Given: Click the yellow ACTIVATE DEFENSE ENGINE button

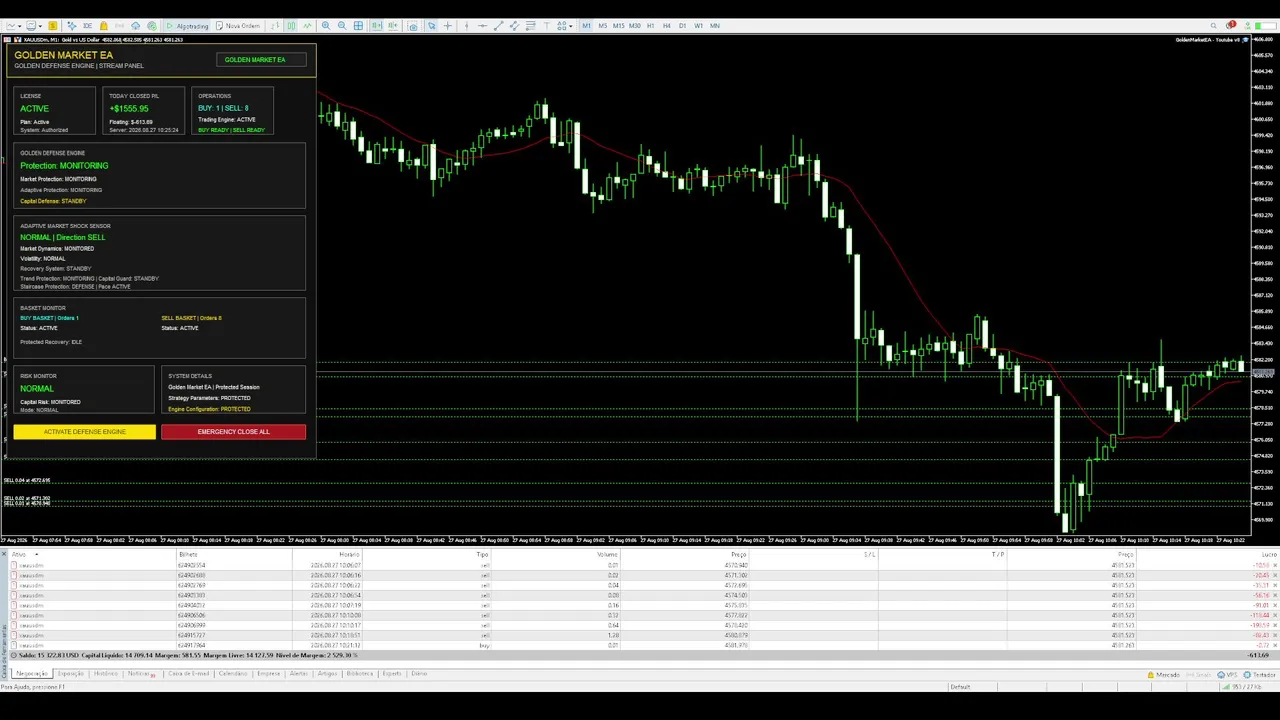Looking at the screenshot, I should click(x=85, y=432).
